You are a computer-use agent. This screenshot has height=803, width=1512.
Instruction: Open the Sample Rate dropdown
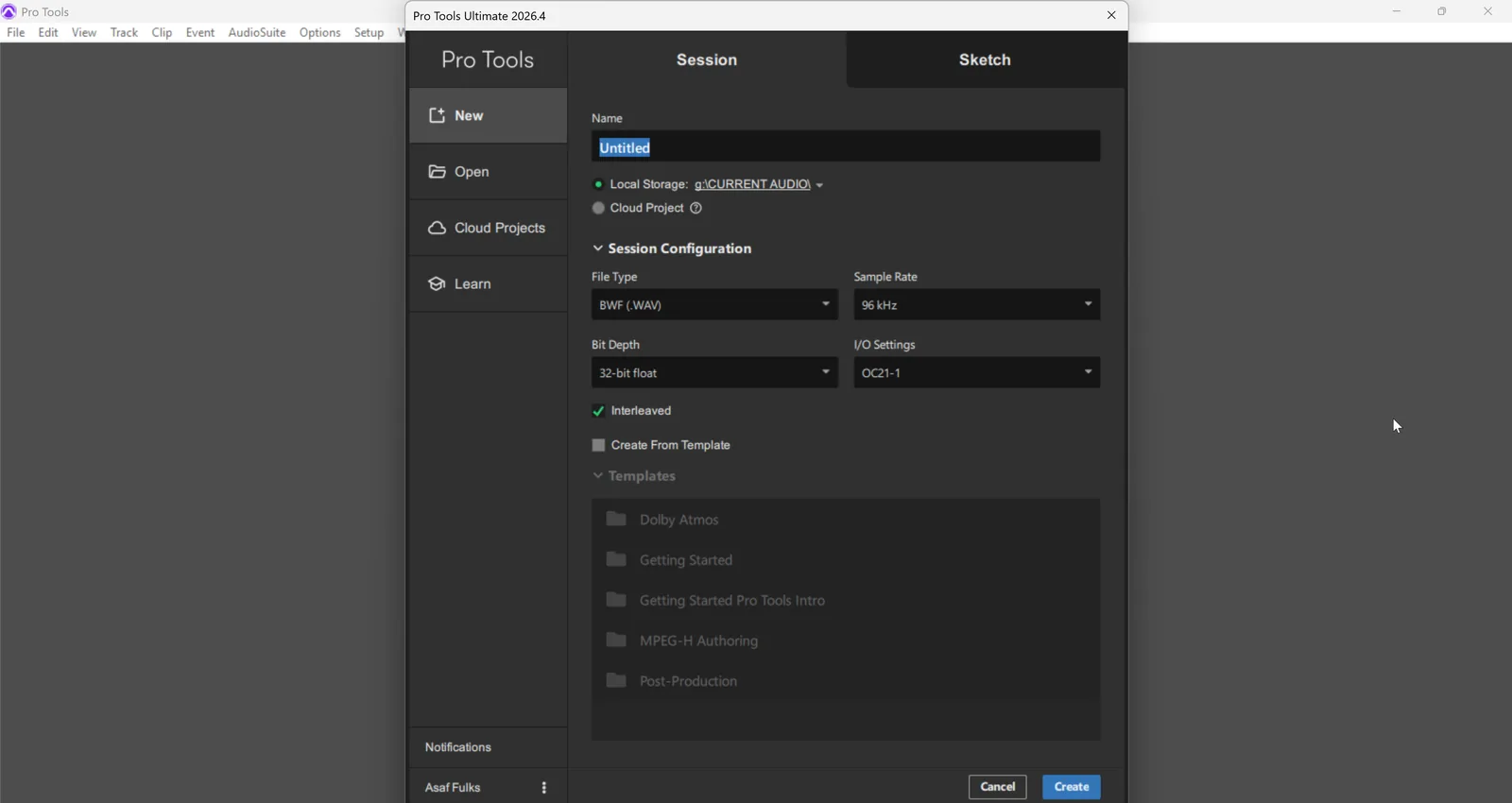pos(977,305)
